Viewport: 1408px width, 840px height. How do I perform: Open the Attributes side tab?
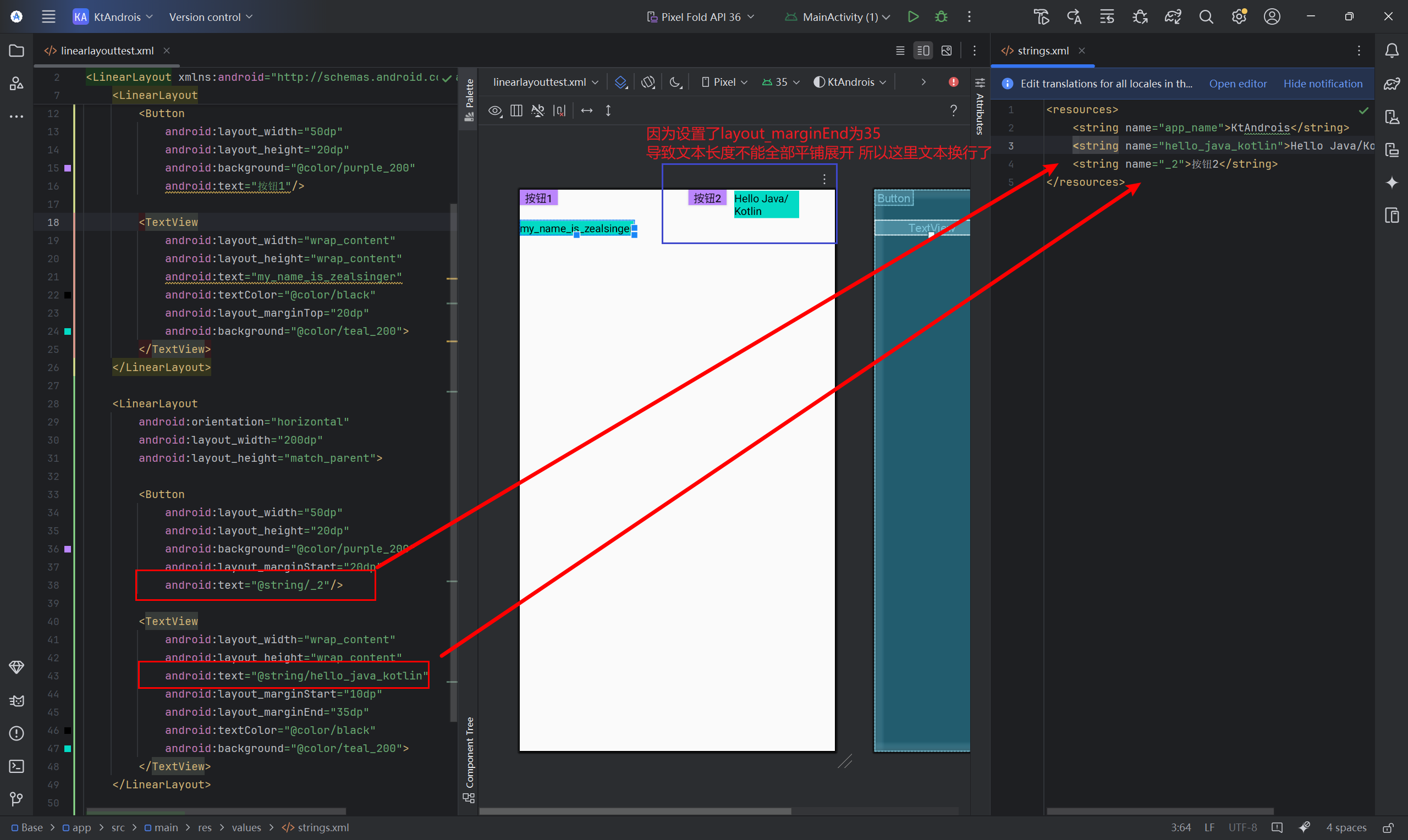[x=980, y=107]
